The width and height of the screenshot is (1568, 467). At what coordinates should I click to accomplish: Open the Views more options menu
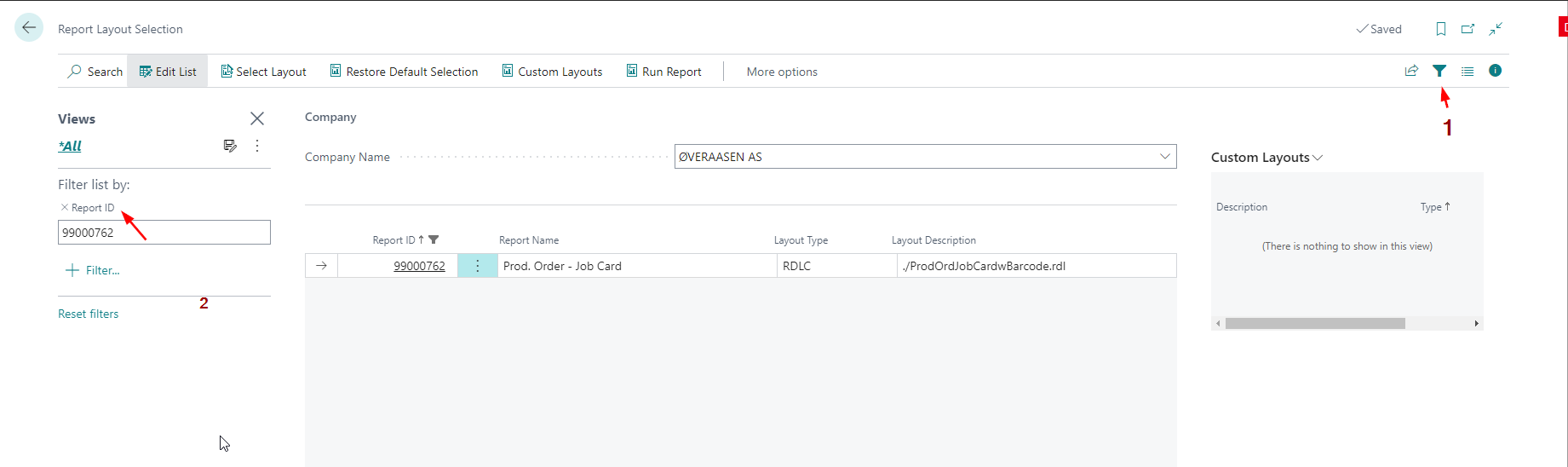(257, 146)
